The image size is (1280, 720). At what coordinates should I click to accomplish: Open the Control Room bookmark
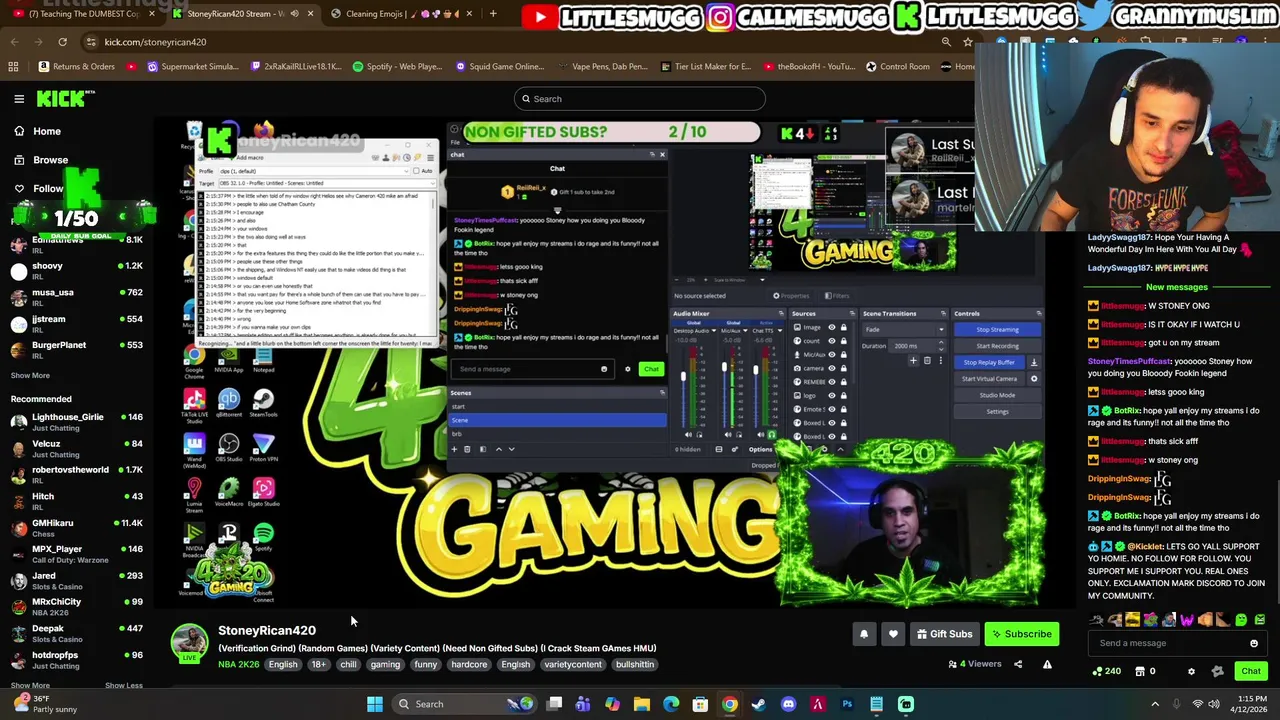(897, 66)
